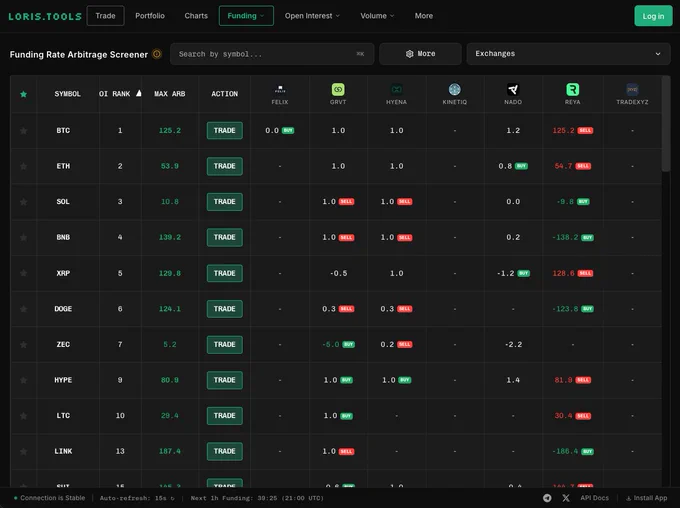Expand the Volume menu
This screenshot has width=680, height=508.
(377, 16)
